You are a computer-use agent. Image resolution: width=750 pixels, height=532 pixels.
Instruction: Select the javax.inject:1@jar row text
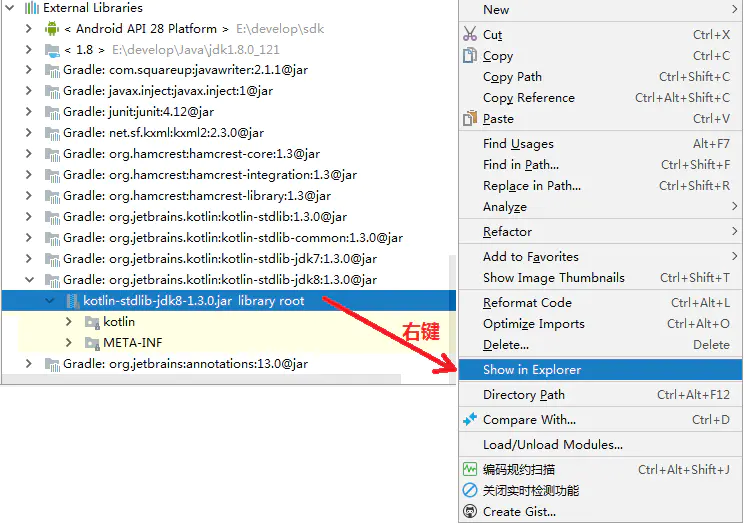[168, 91]
